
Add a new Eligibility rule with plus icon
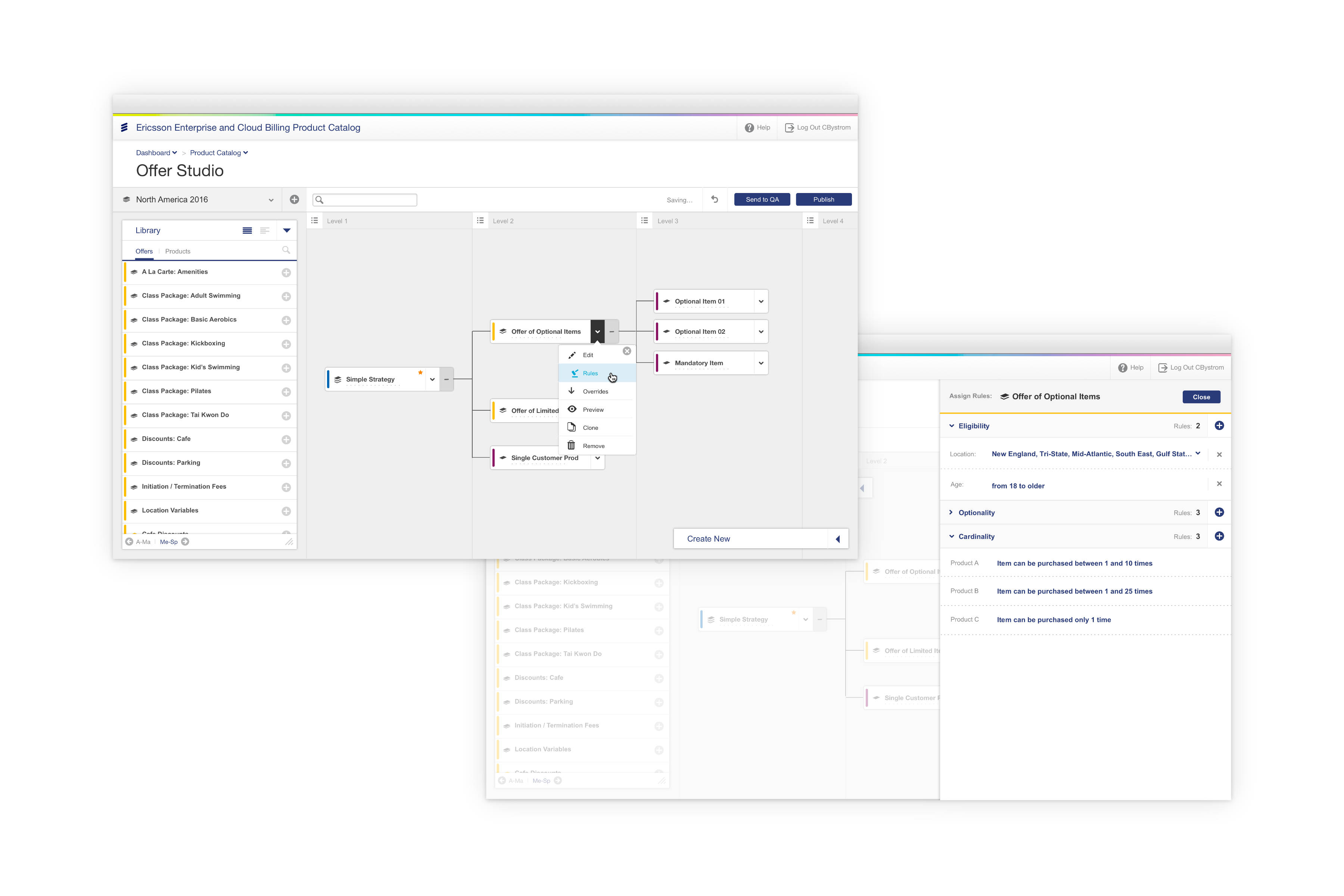[x=1219, y=426]
